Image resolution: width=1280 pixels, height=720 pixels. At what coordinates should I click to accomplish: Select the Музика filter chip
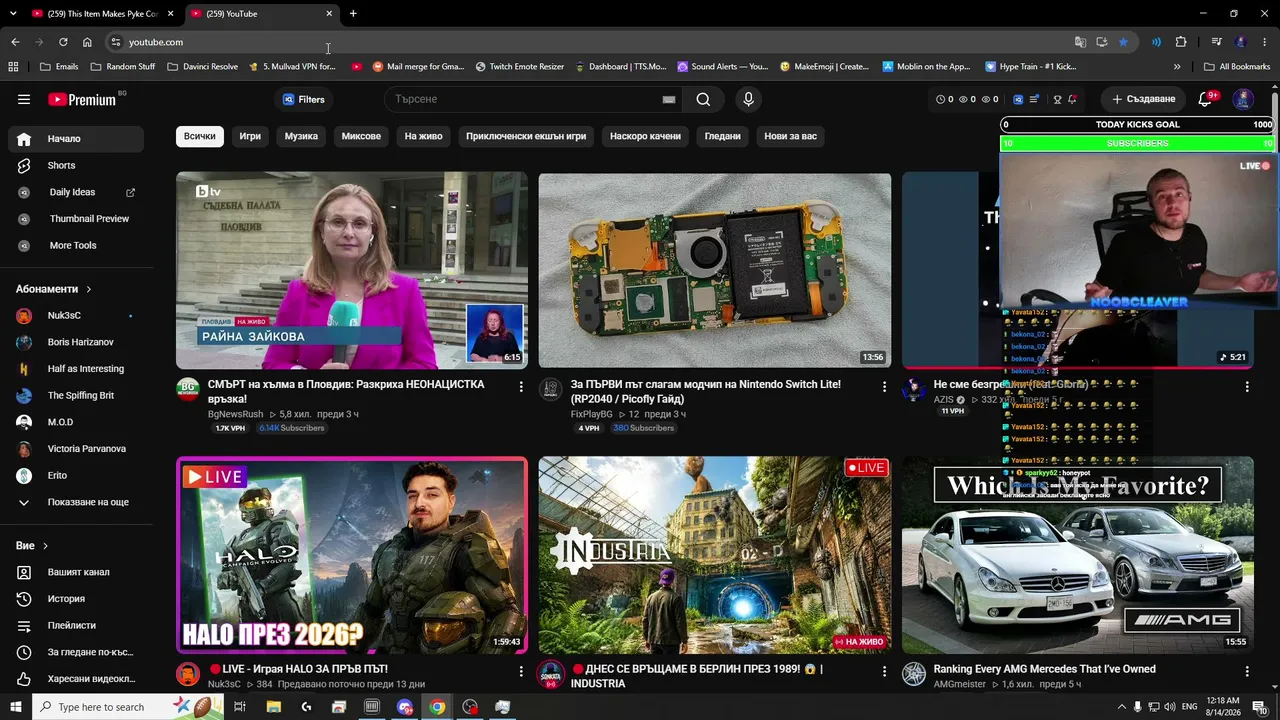pos(301,136)
